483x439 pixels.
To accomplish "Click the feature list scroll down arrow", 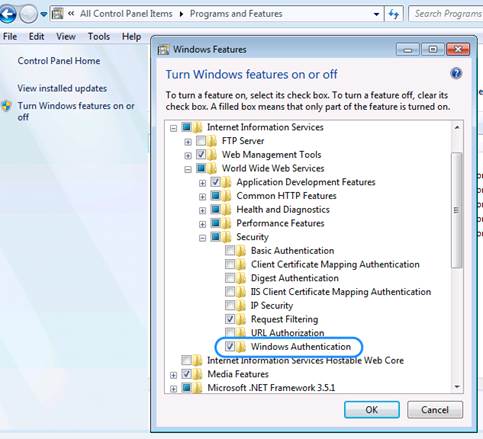I will [x=457, y=387].
